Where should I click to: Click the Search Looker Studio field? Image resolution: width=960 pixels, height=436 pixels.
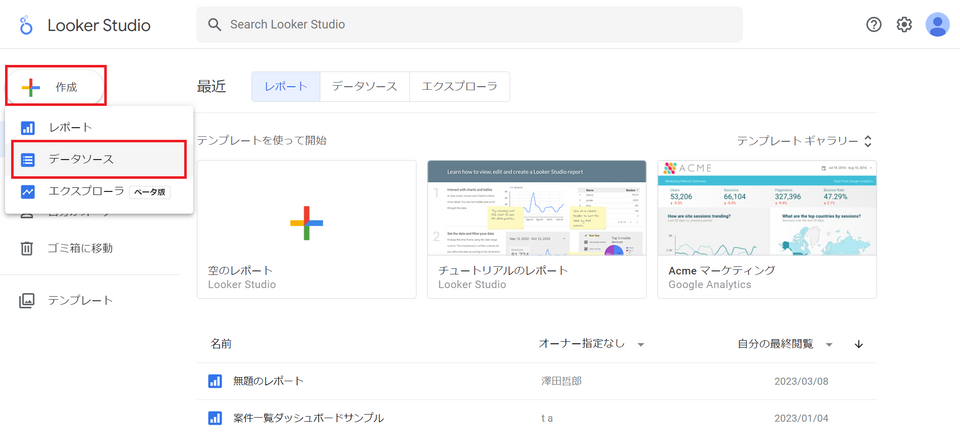pos(469,24)
